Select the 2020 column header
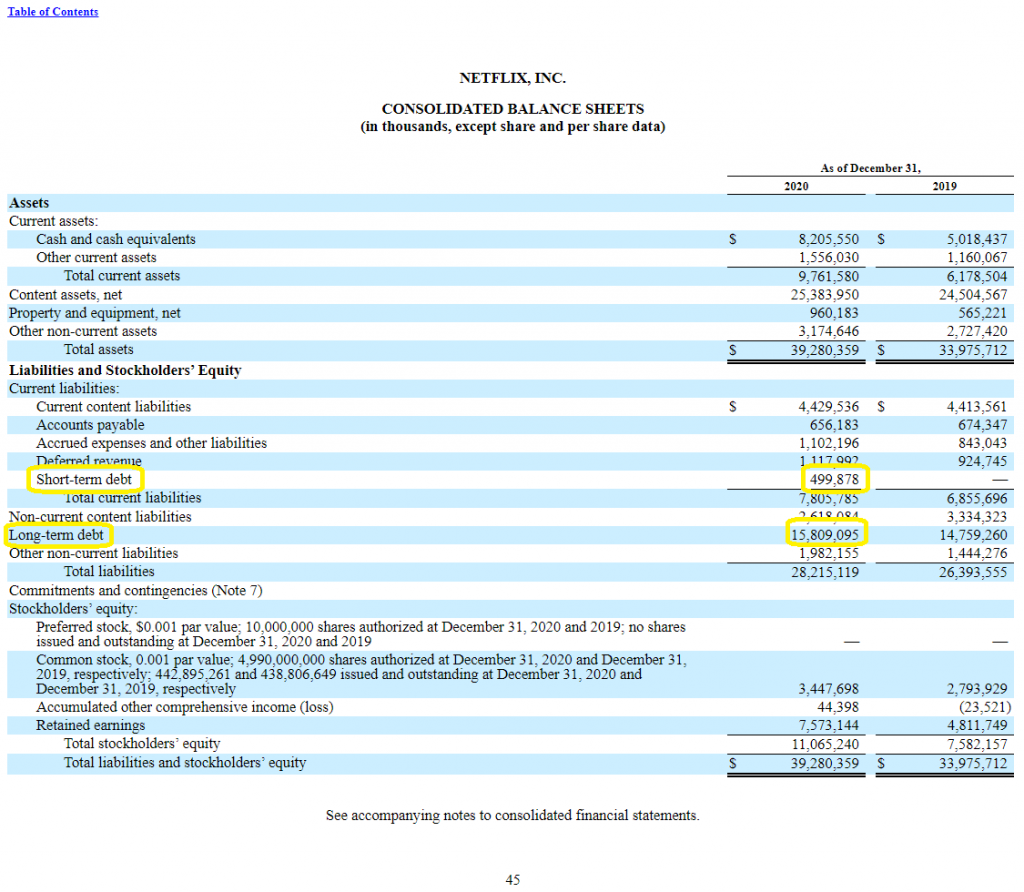 click(x=796, y=187)
